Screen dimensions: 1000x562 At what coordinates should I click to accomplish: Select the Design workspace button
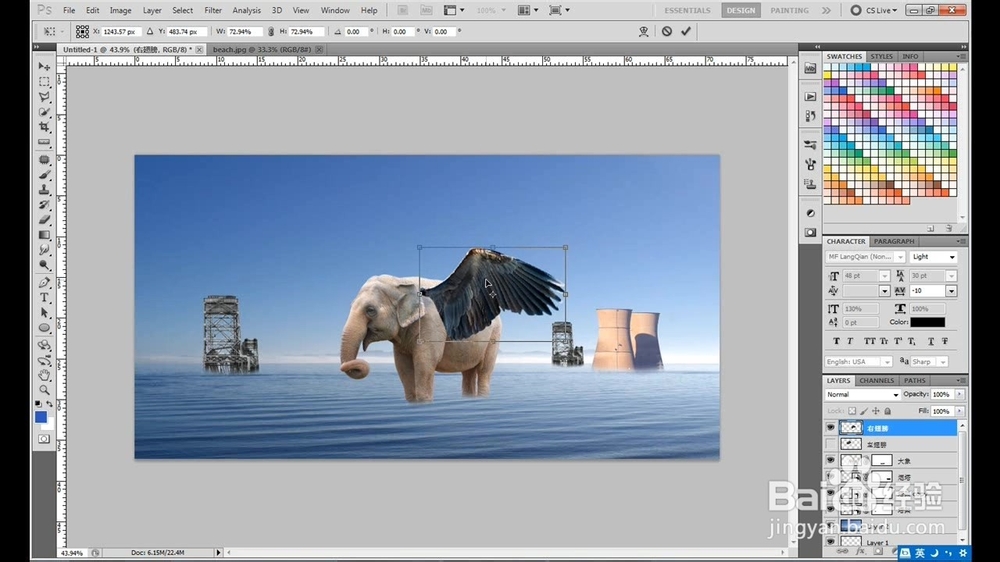pyautogui.click(x=740, y=10)
